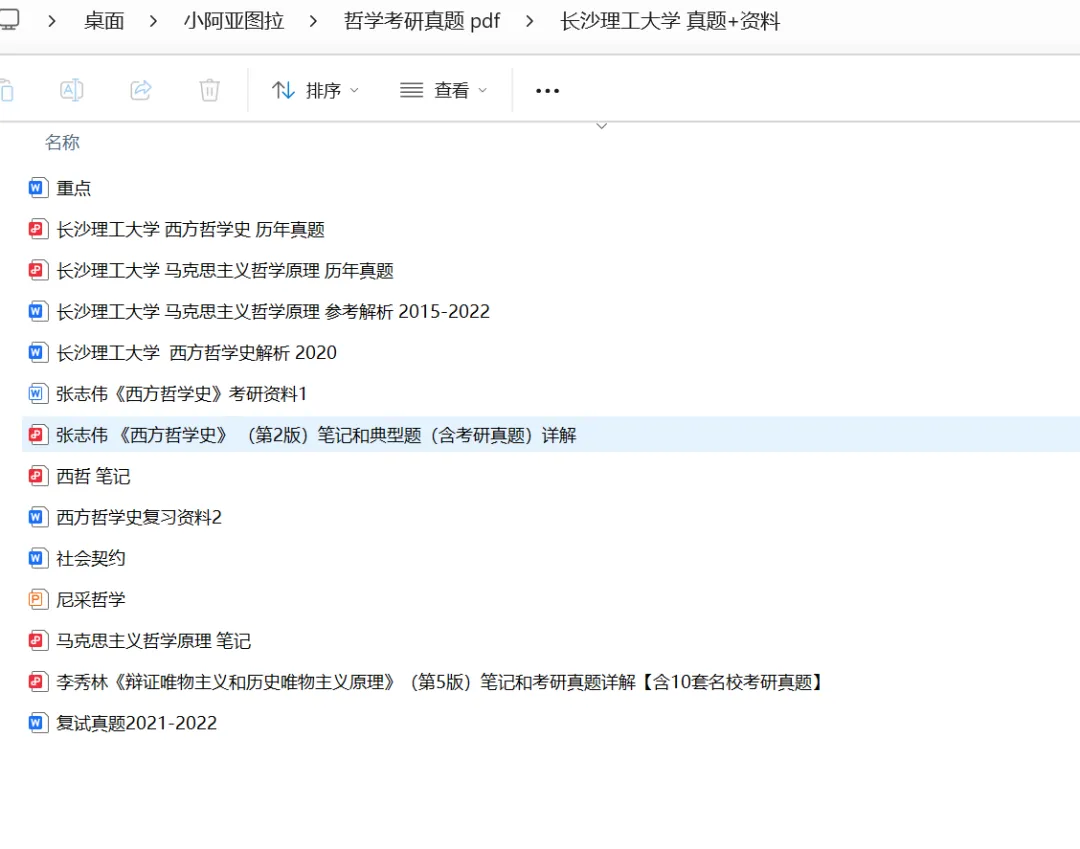Select the file 尼采哲学
This screenshot has height=849, width=1080.
coord(91,599)
